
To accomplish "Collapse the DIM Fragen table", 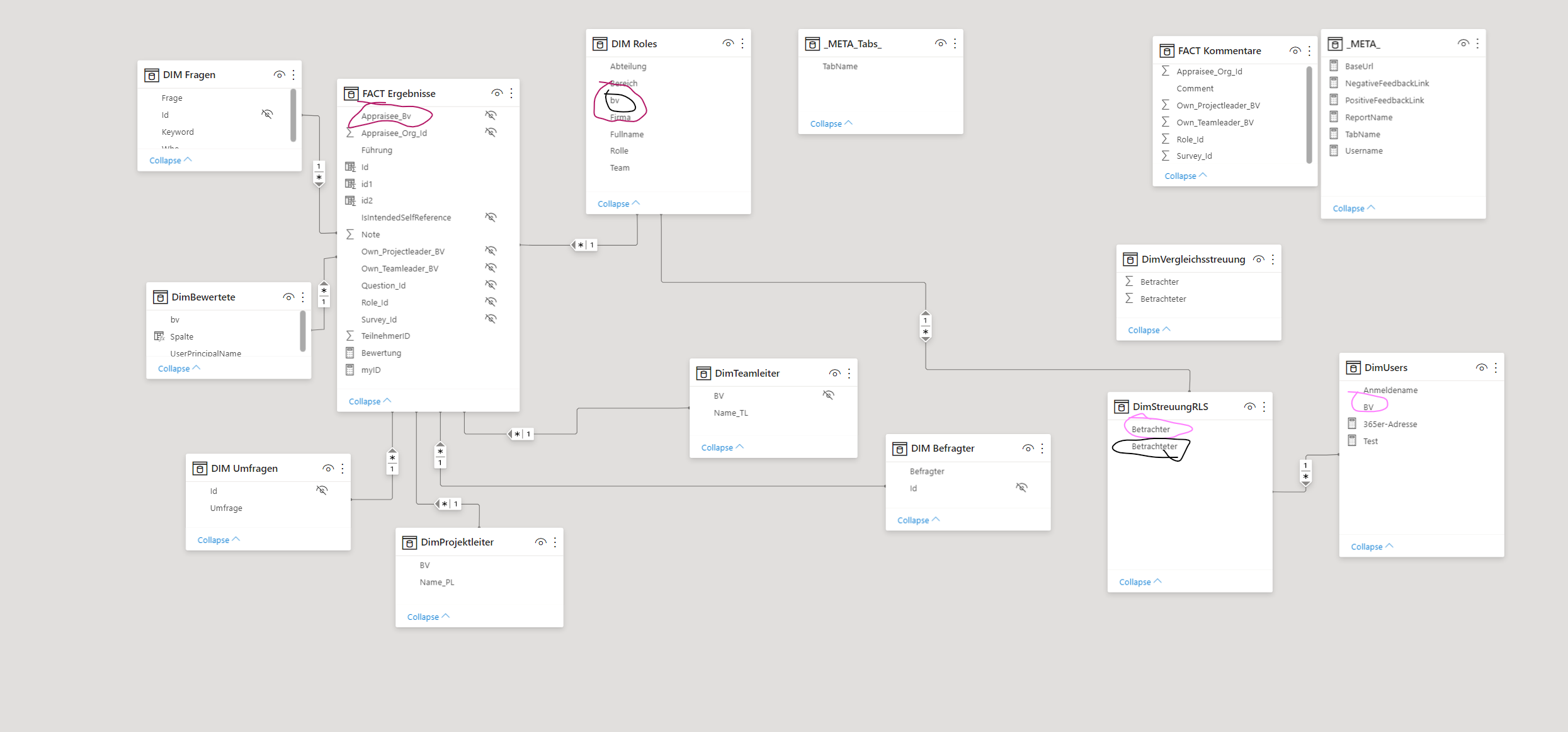I will pyautogui.click(x=171, y=161).
